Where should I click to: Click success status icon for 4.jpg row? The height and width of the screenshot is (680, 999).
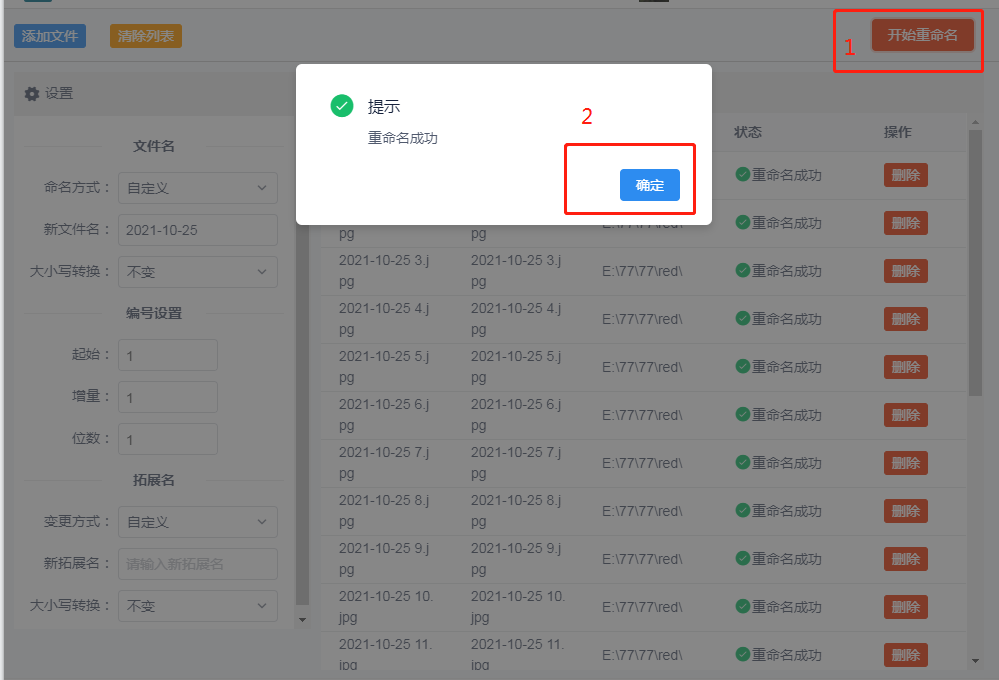pyautogui.click(x=742, y=318)
